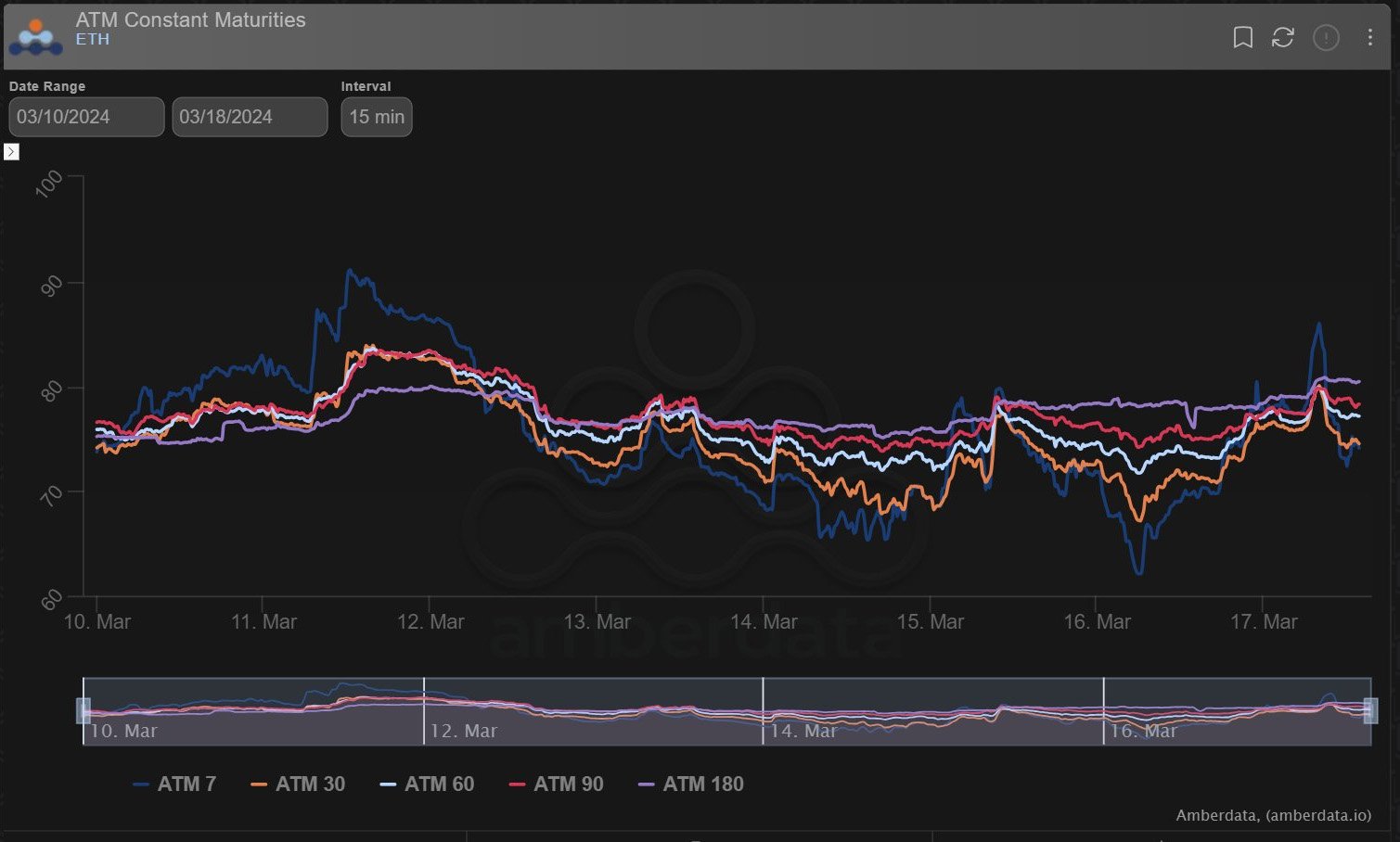
Task: Hide the ATM 60 line
Action: (x=427, y=785)
